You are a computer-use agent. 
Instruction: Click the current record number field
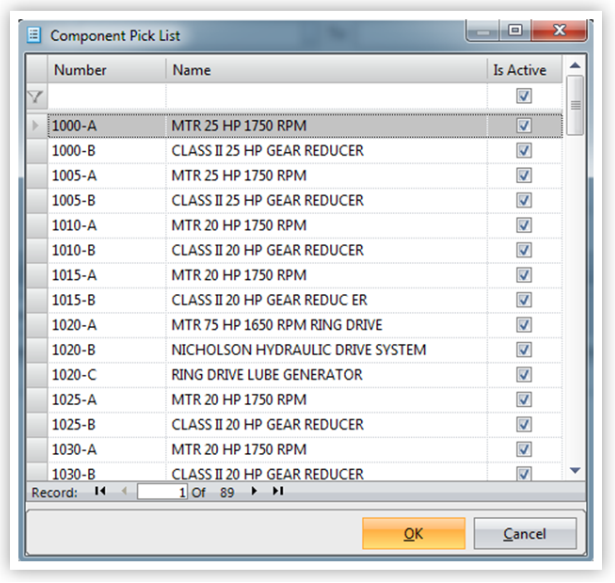[x=162, y=492]
